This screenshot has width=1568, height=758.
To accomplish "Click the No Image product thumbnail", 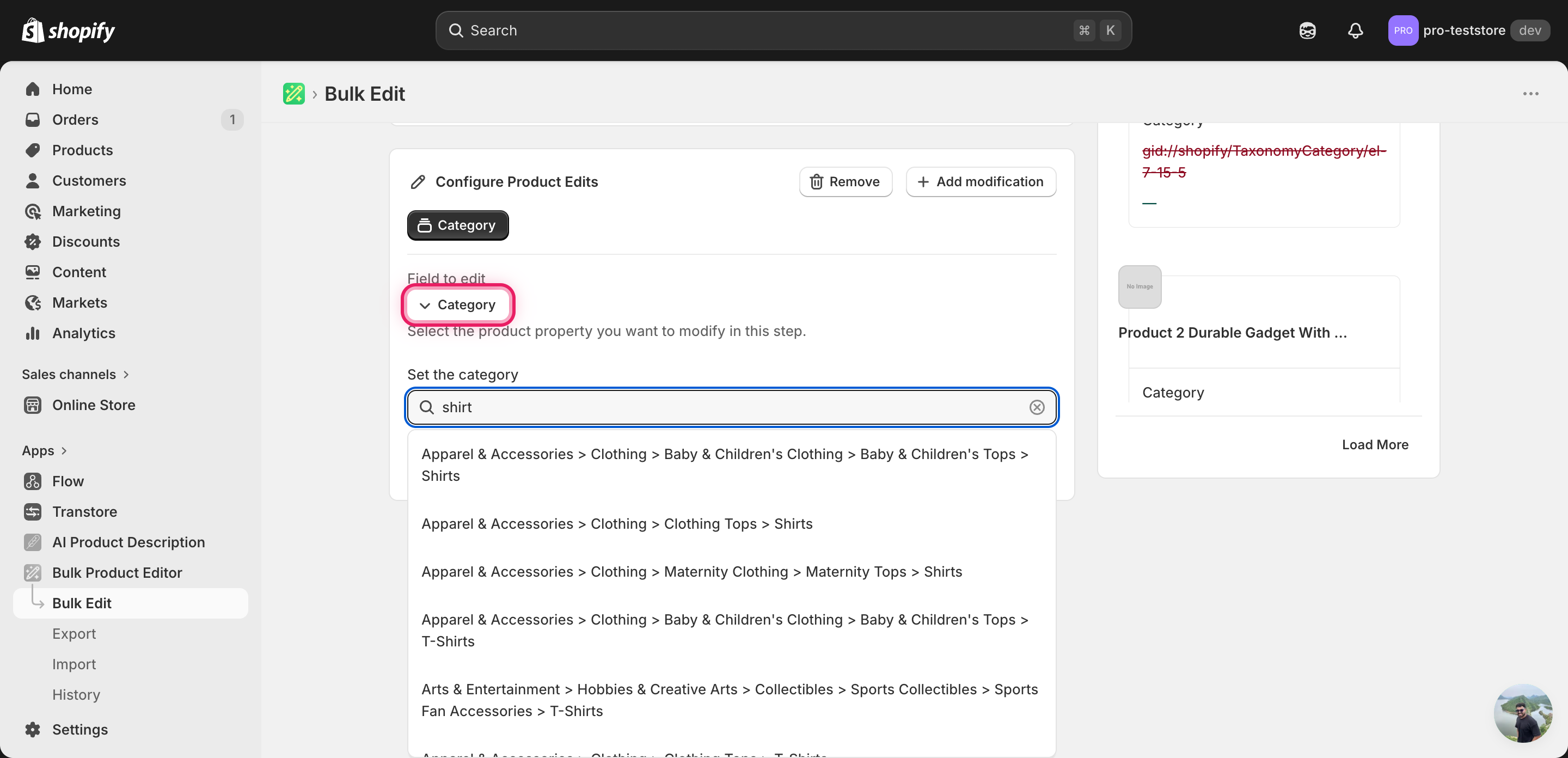I will pyautogui.click(x=1140, y=287).
